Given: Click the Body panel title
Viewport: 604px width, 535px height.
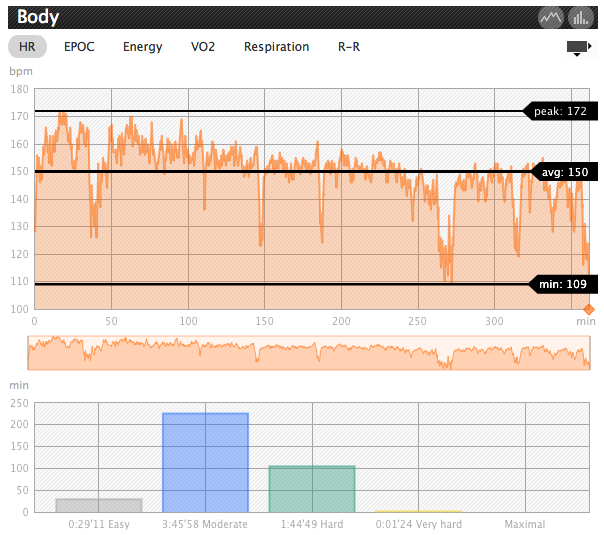Looking at the screenshot, I should click(x=38, y=17).
